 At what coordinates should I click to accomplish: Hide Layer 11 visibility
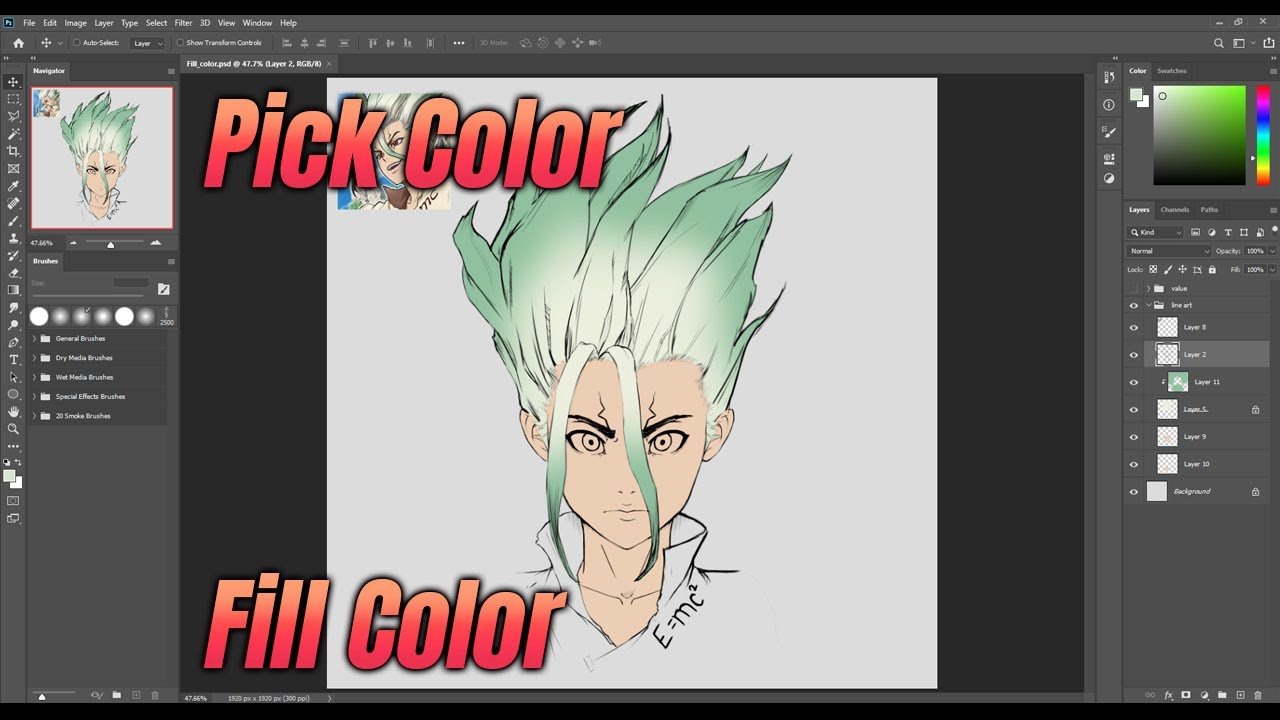click(x=1133, y=382)
